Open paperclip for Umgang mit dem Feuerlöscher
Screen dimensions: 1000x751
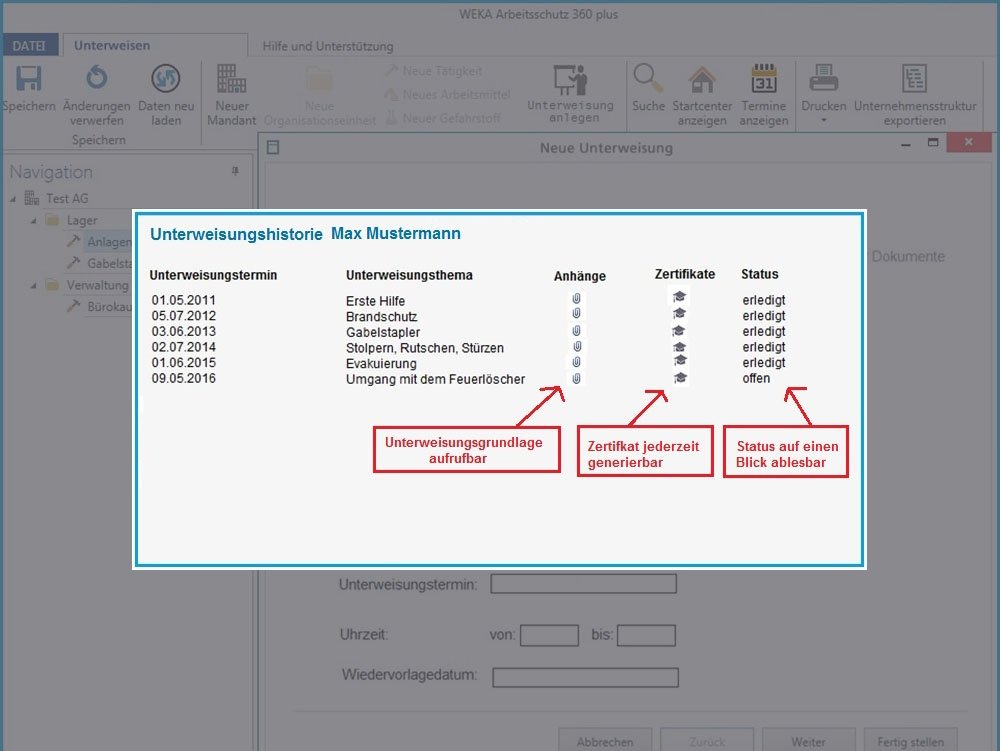[x=576, y=378]
